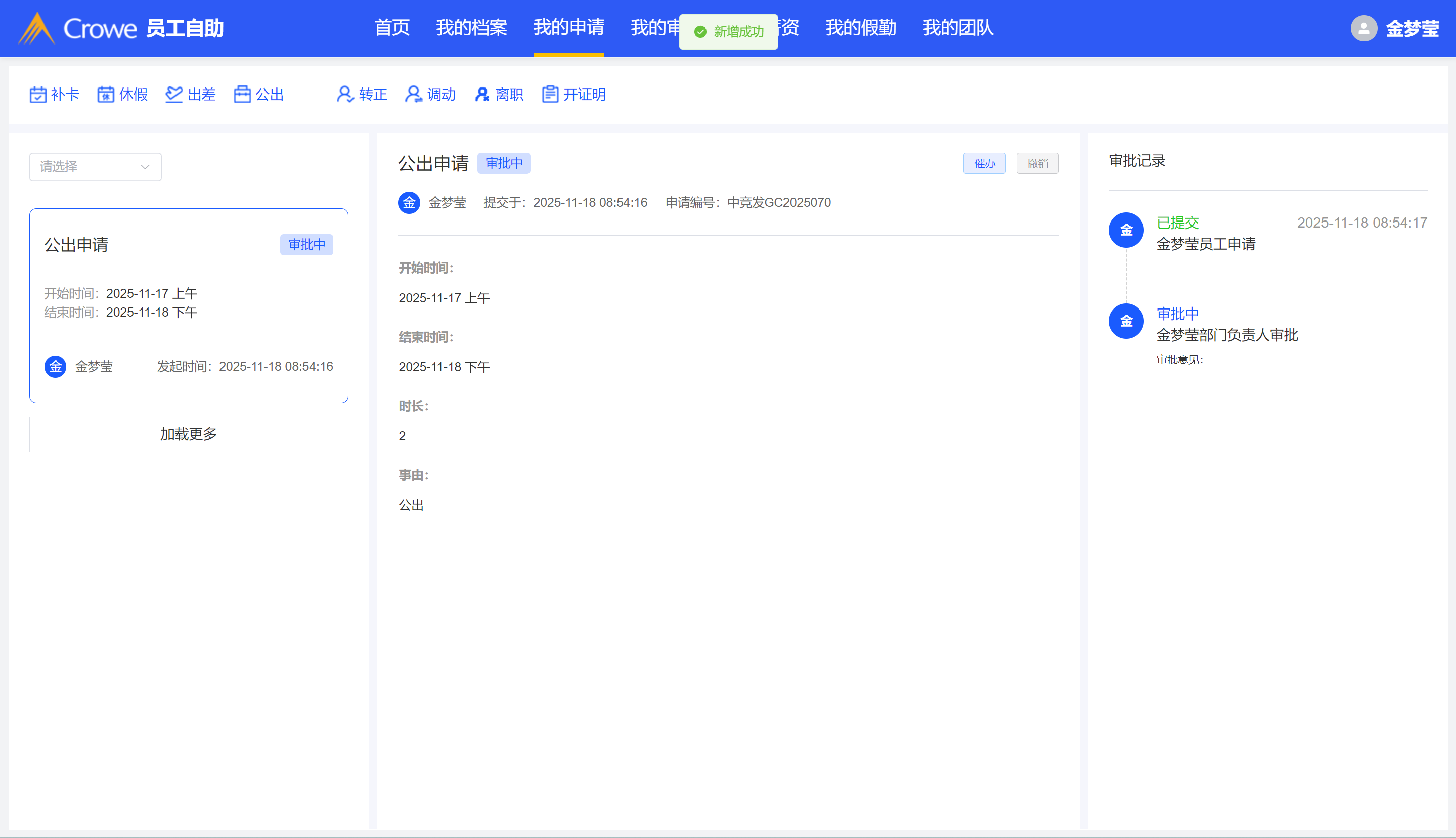This screenshot has height=838, width=1456.
Task: Open the 我的假勤 tab
Action: tap(860, 28)
